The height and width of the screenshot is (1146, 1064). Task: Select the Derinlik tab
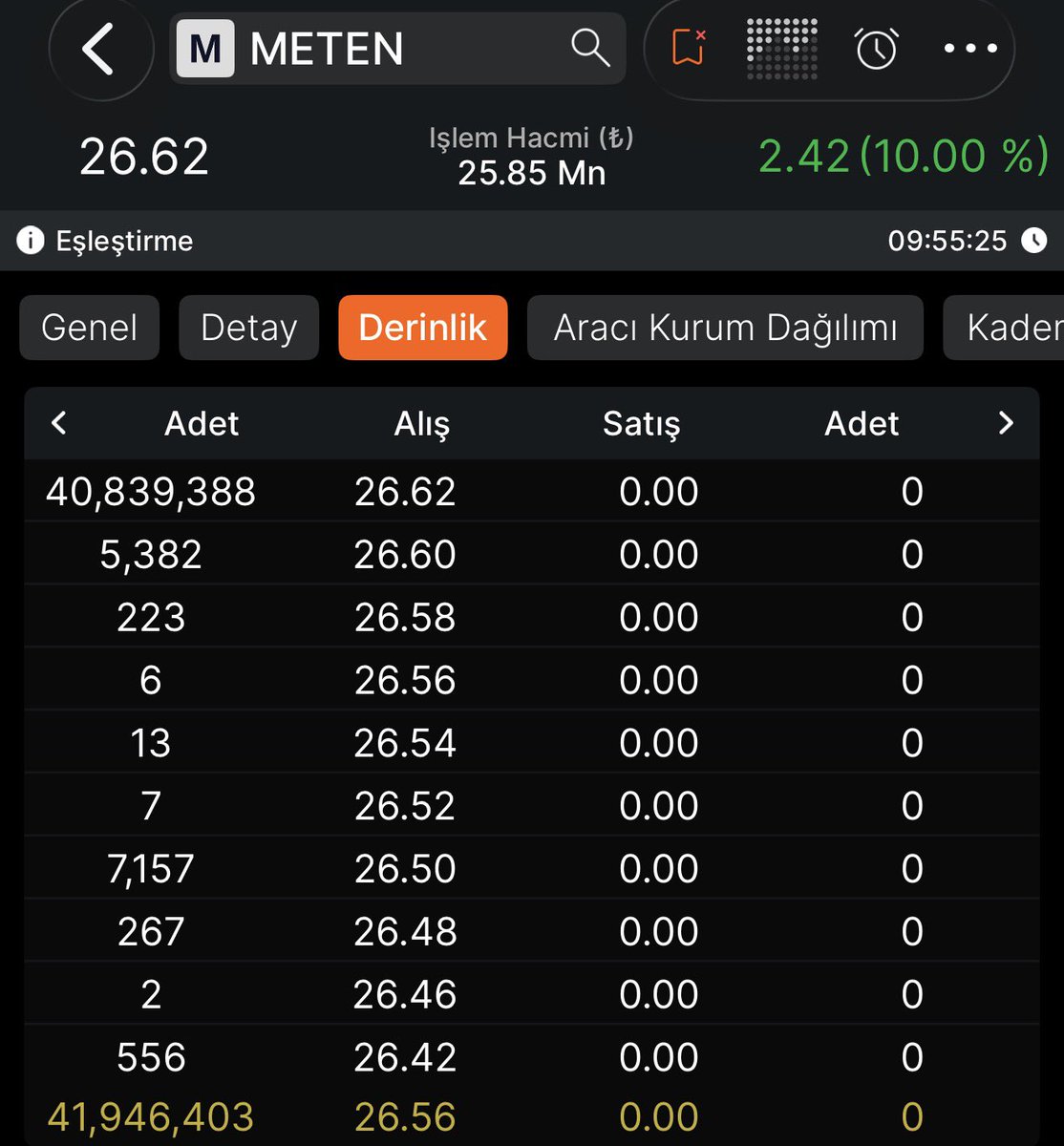click(x=423, y=328)
